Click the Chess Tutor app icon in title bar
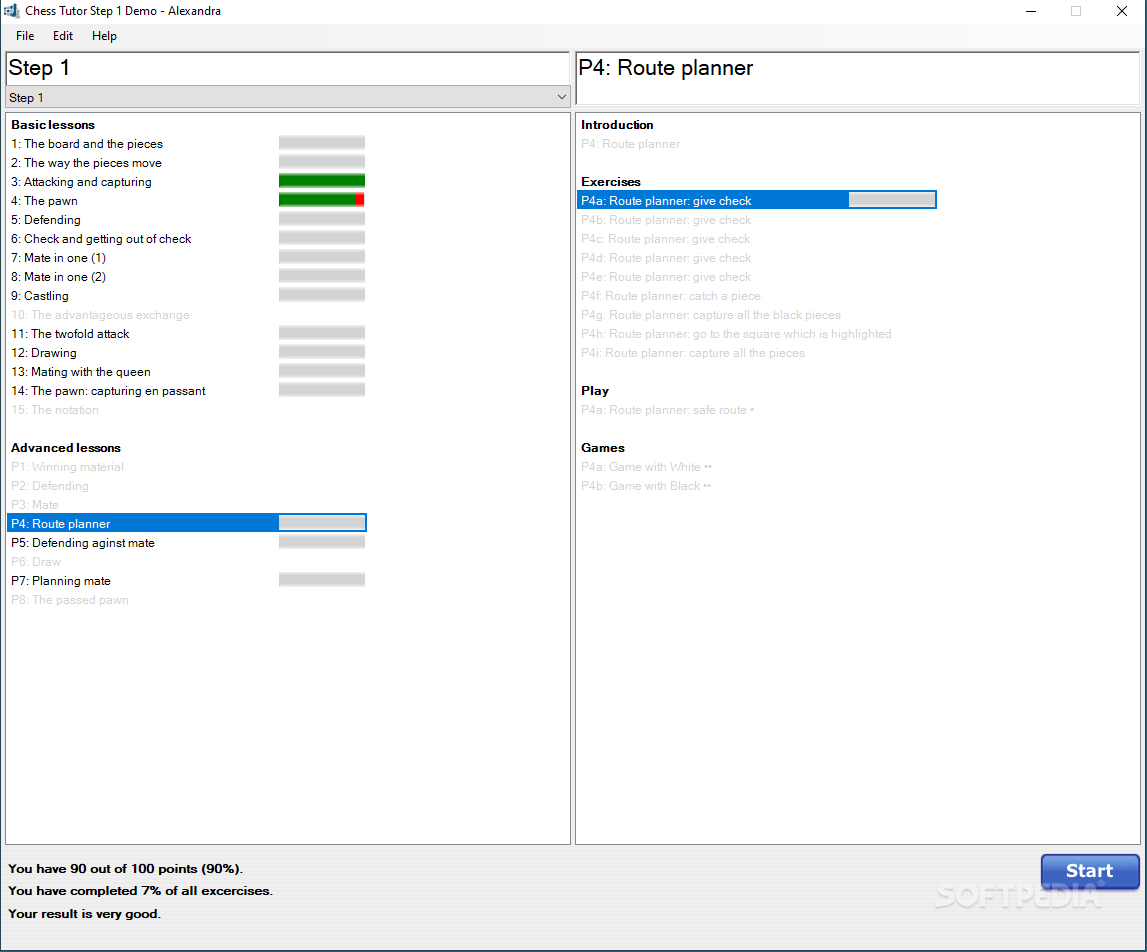The width and height of the screenshot is (1147, 952). tap(11, 11)
